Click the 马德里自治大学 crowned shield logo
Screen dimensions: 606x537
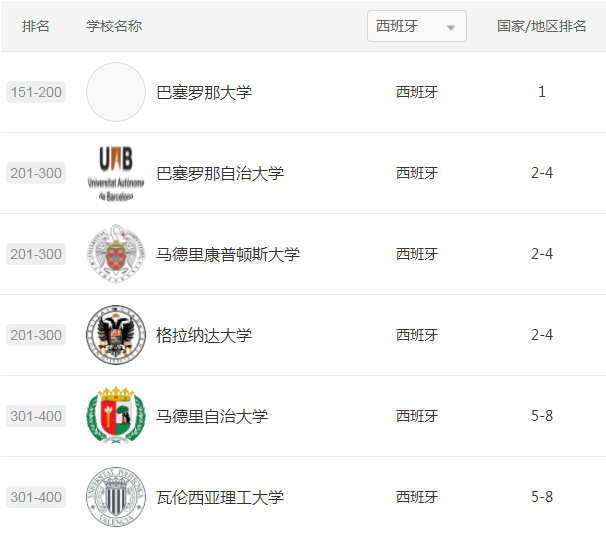[116, 416]
